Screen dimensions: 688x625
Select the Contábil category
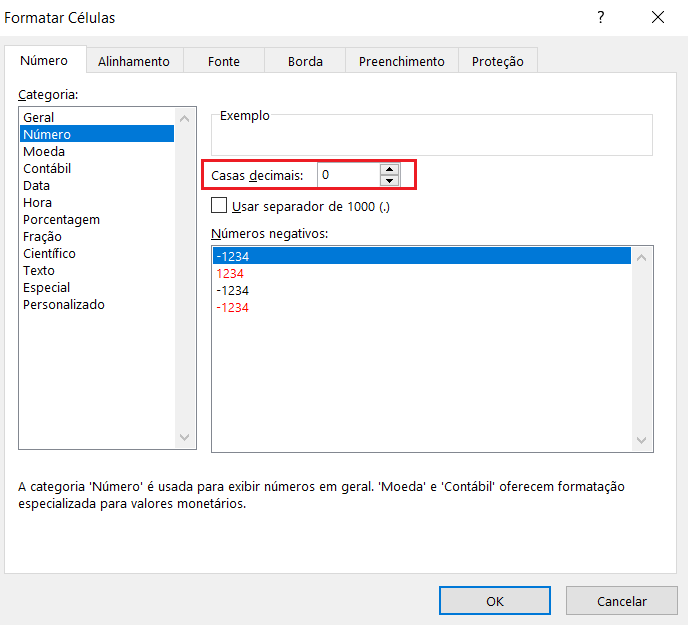[x=97, y=169]
